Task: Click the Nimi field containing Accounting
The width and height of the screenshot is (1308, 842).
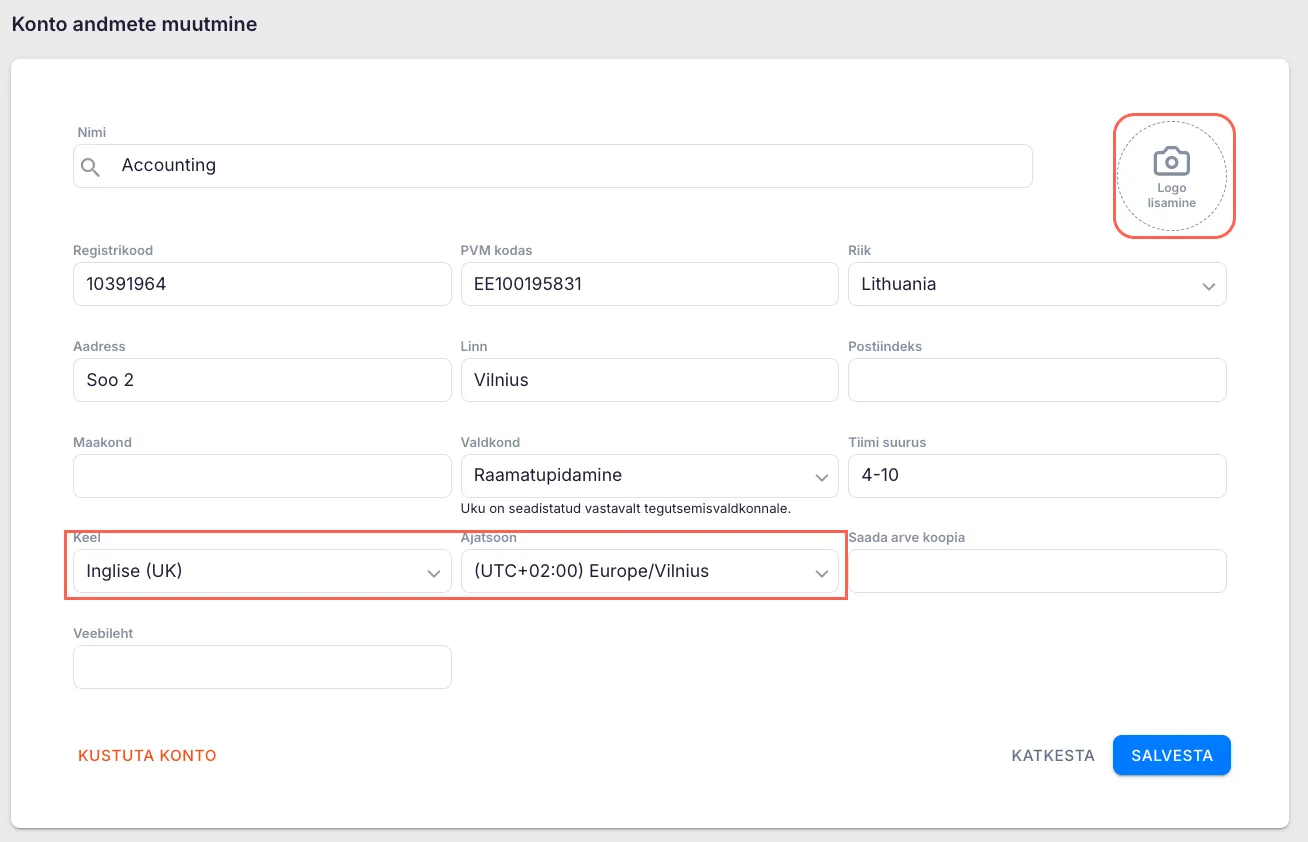Action: point(570,166)
